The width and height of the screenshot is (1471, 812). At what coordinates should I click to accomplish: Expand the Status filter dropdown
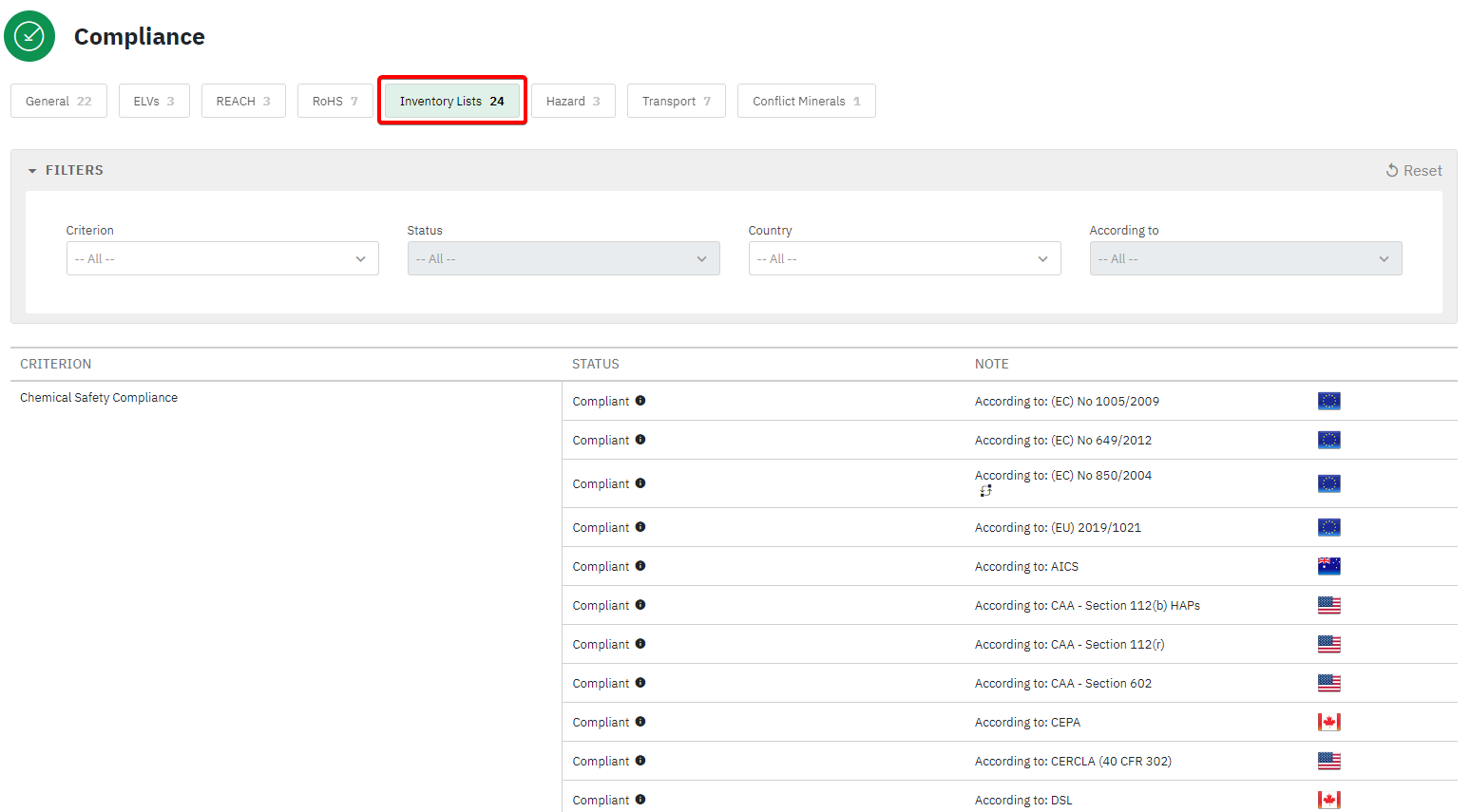coord(563,258)
